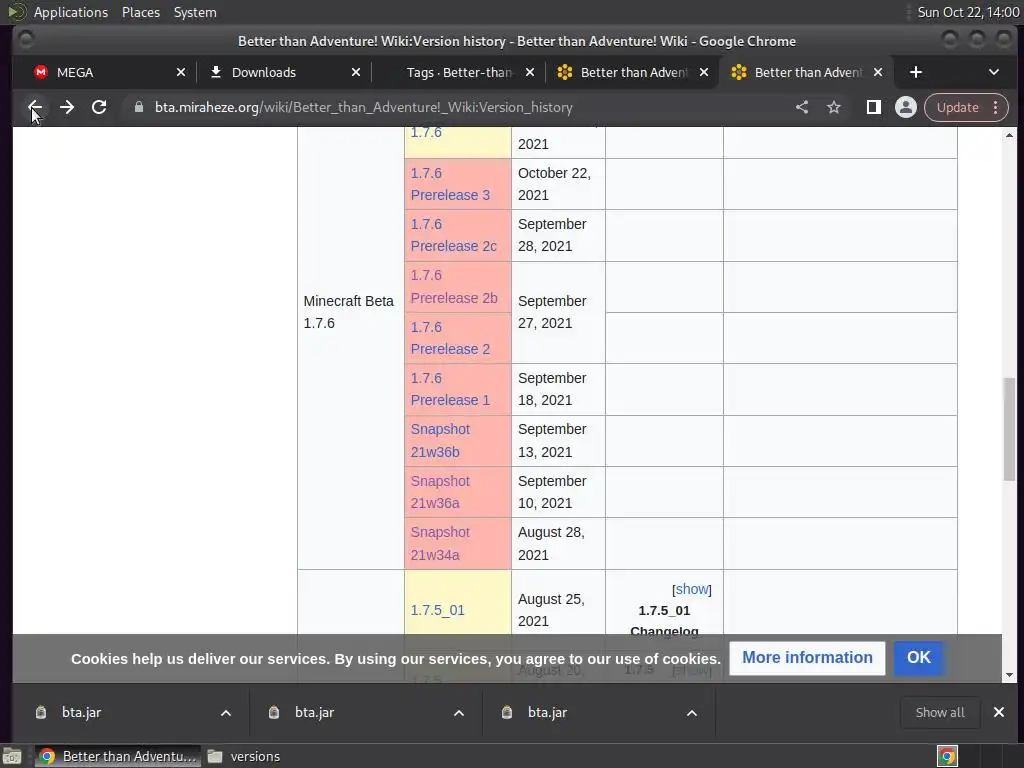Expand options for first bta.jar download

coord(226,713)
